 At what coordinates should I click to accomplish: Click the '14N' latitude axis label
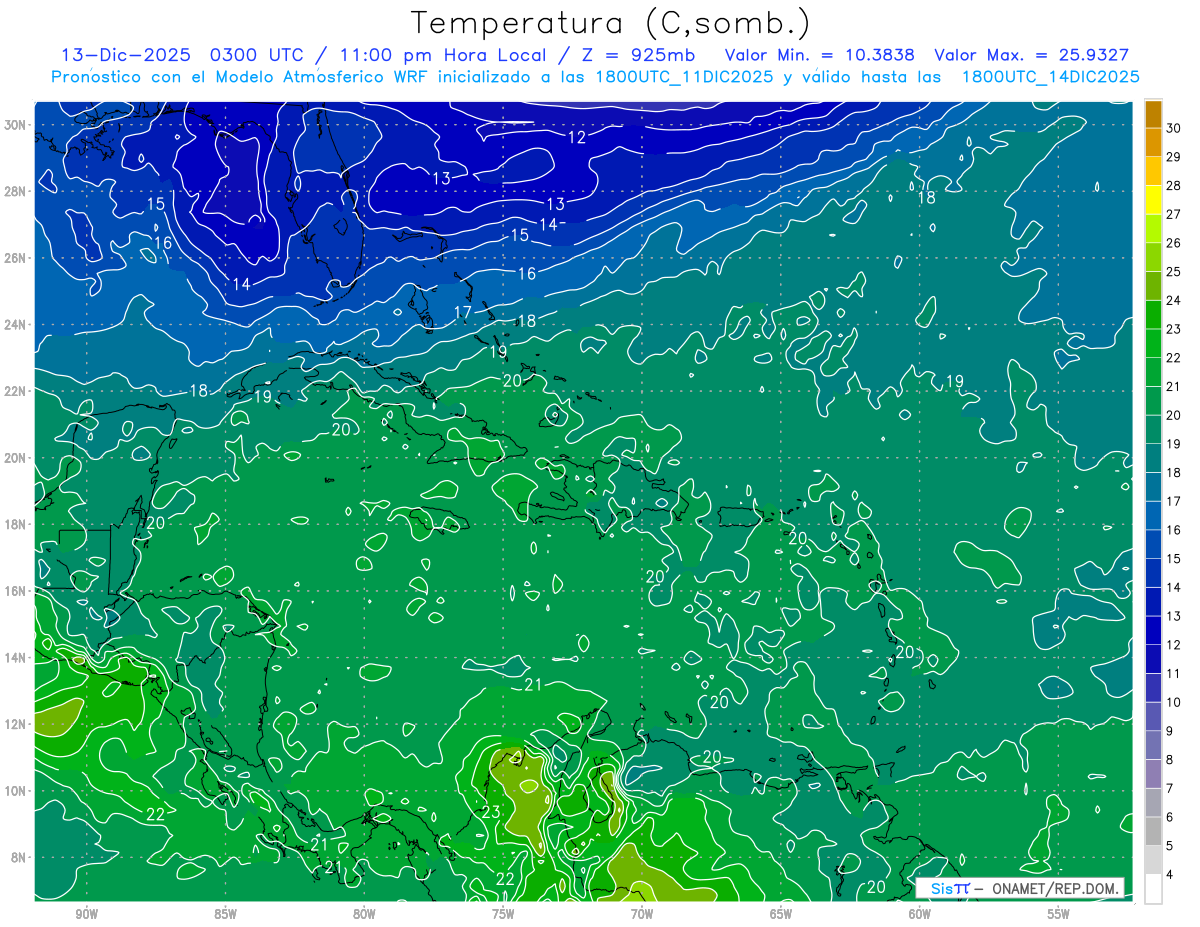[x=15, y=657]
